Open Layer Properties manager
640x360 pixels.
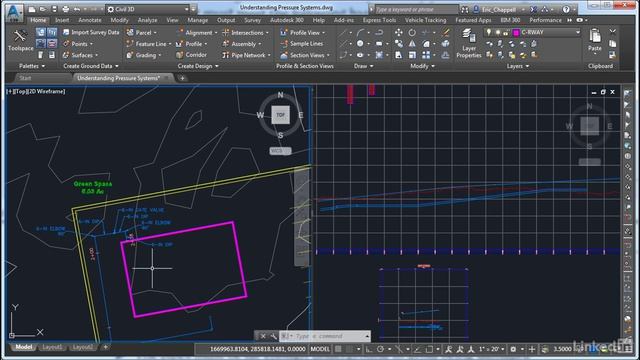(469, 43)
